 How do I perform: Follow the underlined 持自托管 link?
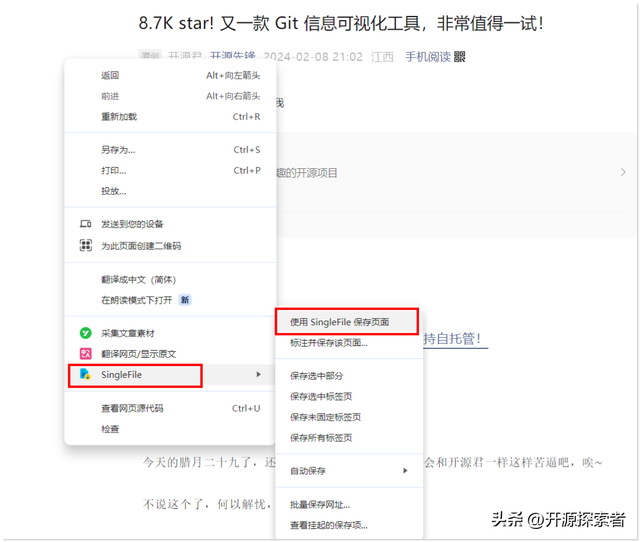tap(455, 339)
